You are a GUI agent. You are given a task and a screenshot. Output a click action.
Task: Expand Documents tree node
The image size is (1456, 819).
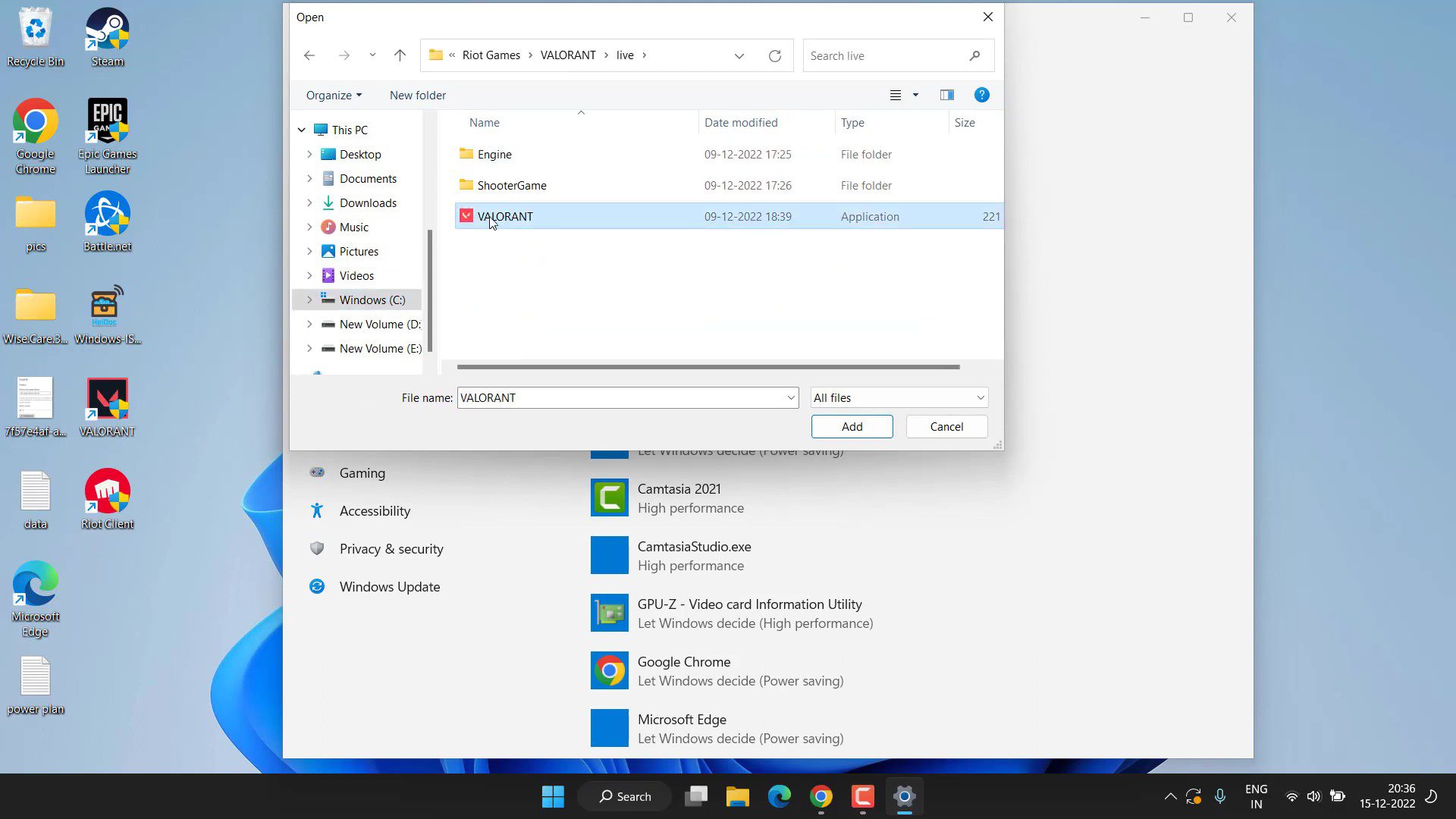pyautogui.click(x=309, y=179)
